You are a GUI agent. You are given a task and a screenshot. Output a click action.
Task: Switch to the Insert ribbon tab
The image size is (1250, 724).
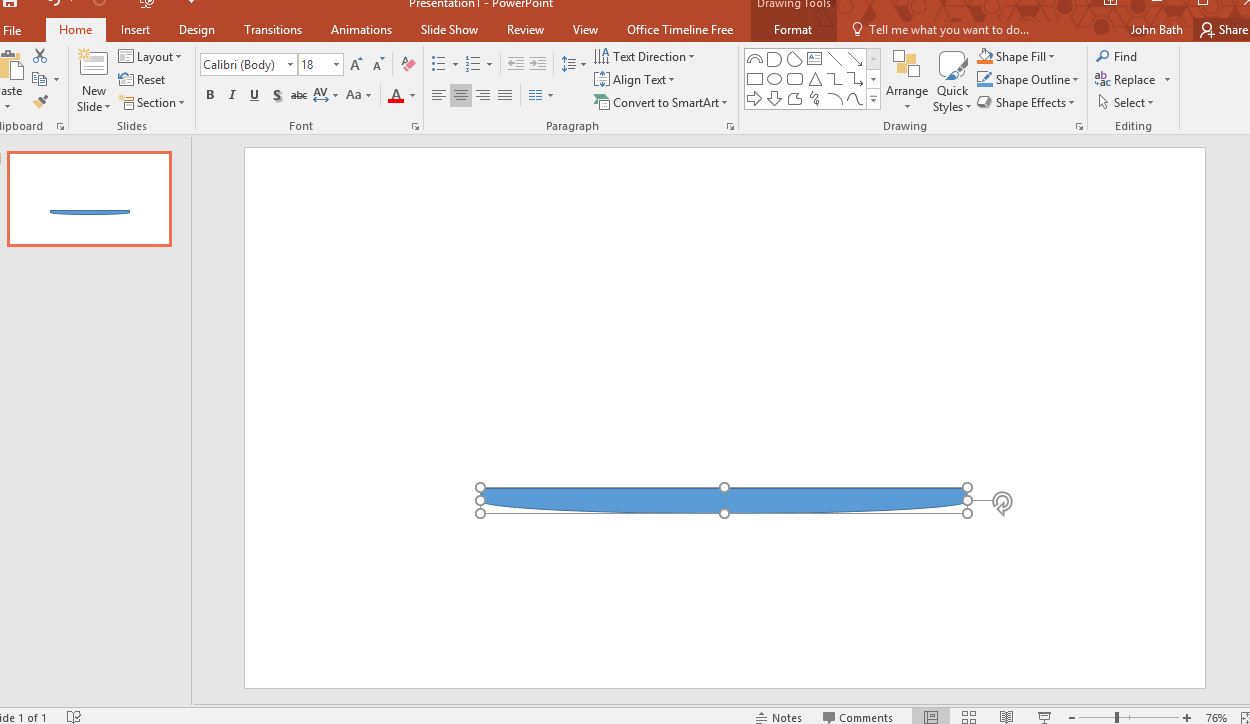tap(135, 29)
